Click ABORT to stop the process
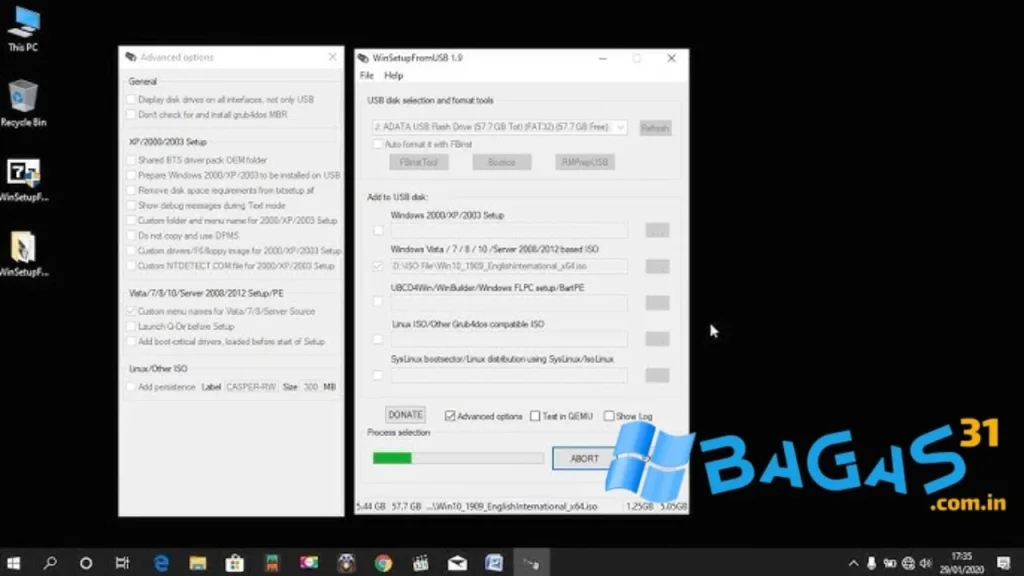Viewport: 1024px width, 576px height. pos(584,458)
